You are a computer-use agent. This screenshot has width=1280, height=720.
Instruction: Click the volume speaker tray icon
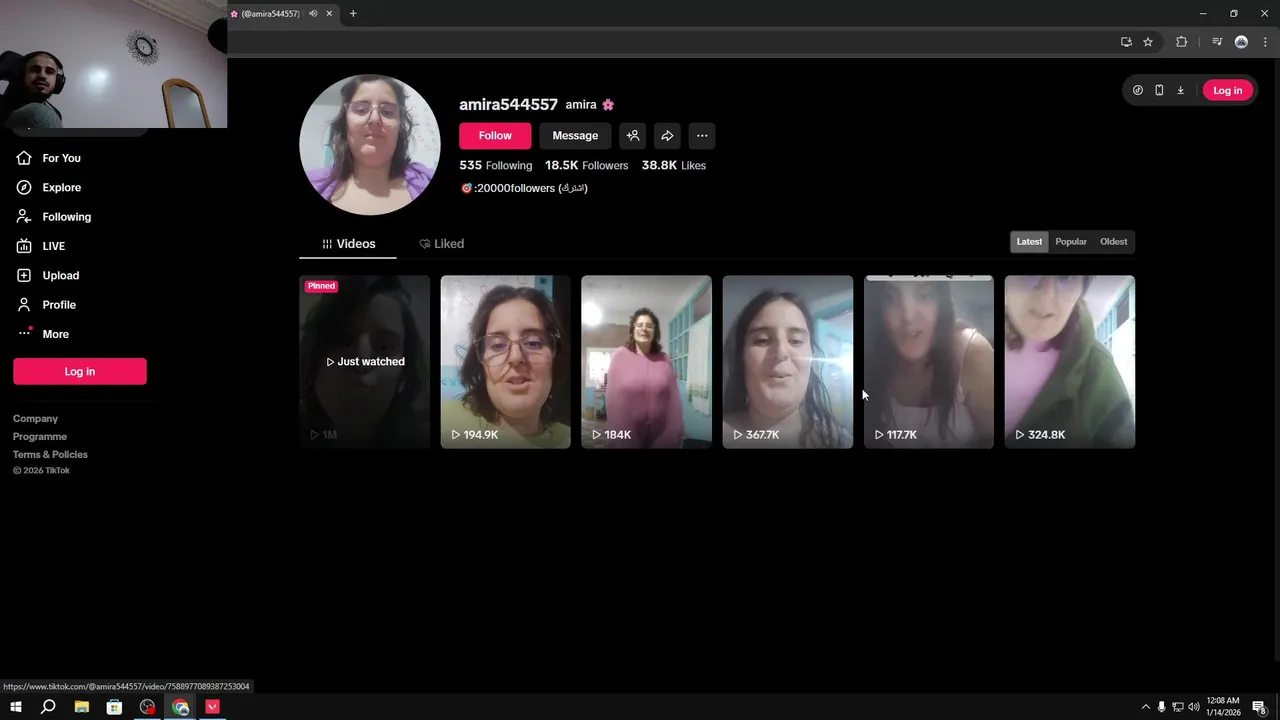tap(1193, 707)
